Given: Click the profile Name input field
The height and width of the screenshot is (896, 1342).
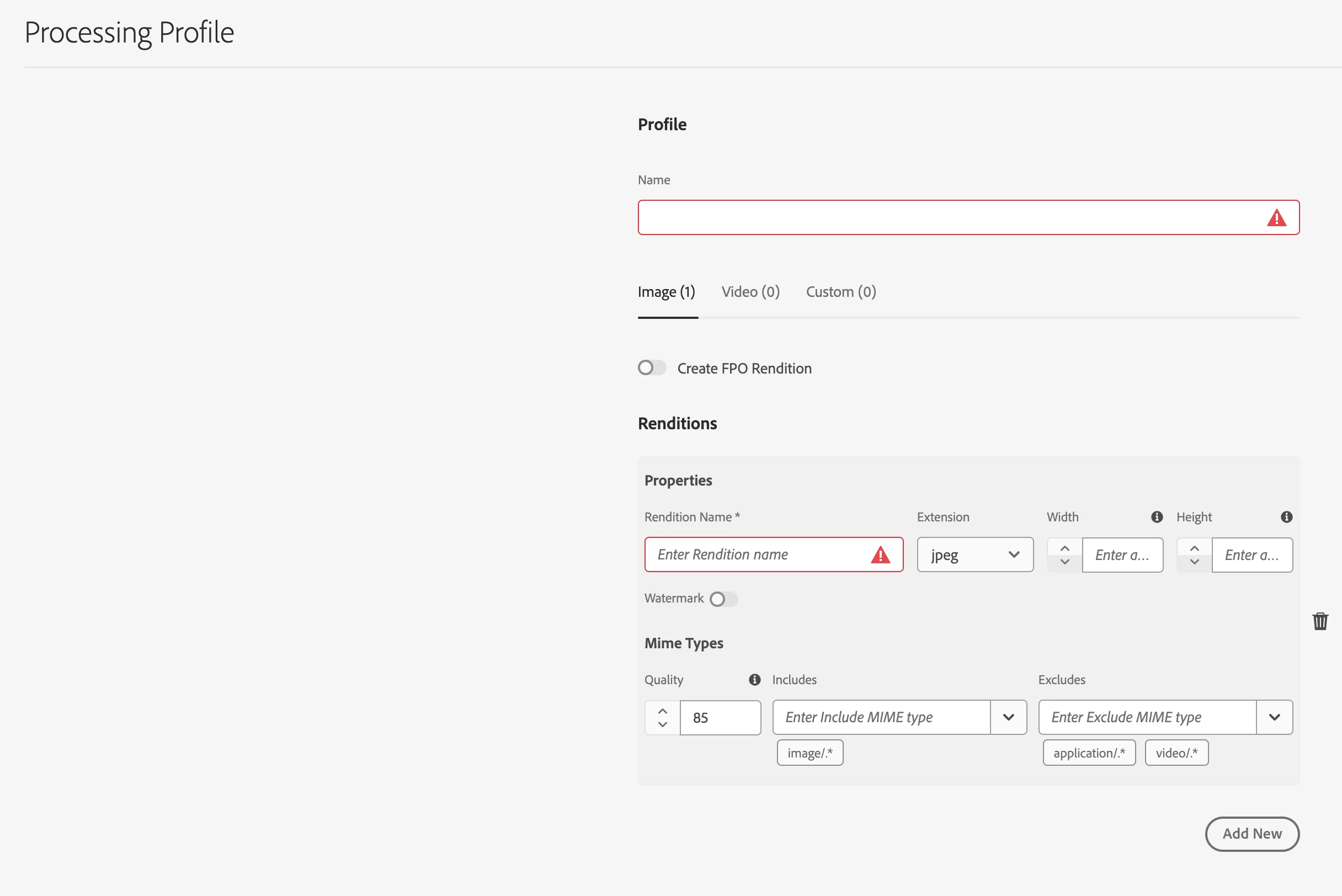Looking at the screenshot, I should 949,218.
